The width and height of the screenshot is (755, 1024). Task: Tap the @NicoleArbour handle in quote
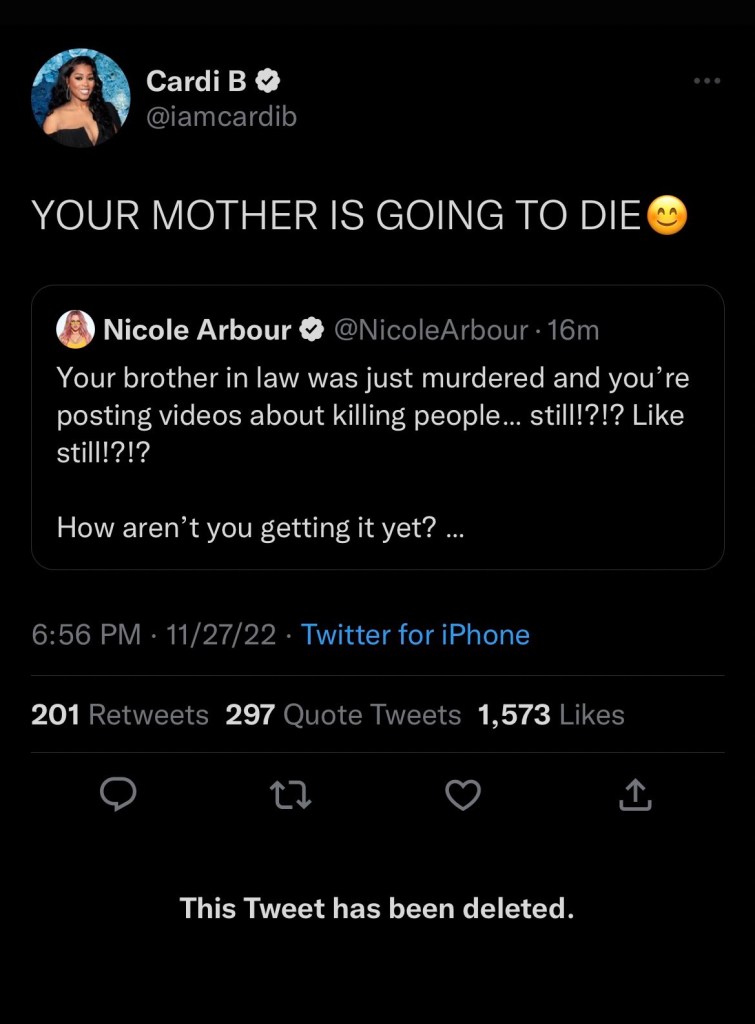[430, 329]
